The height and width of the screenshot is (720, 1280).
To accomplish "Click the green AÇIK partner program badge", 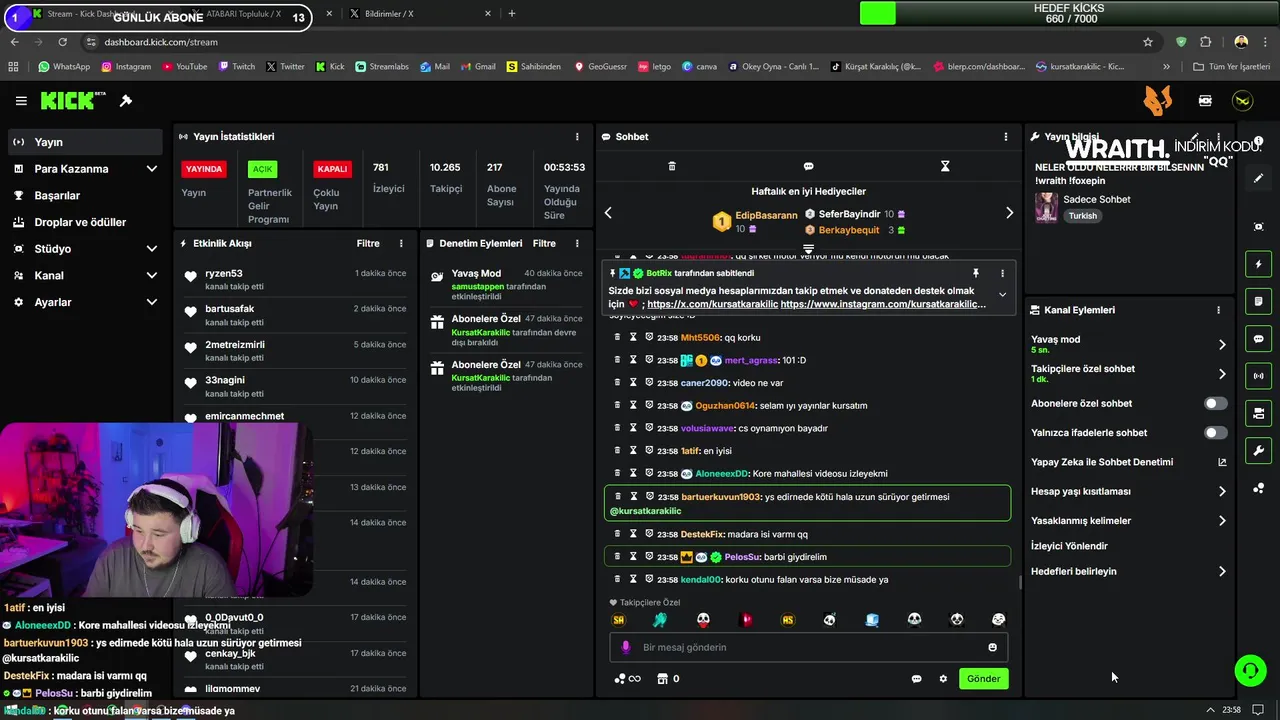I will tap(262, 169).
